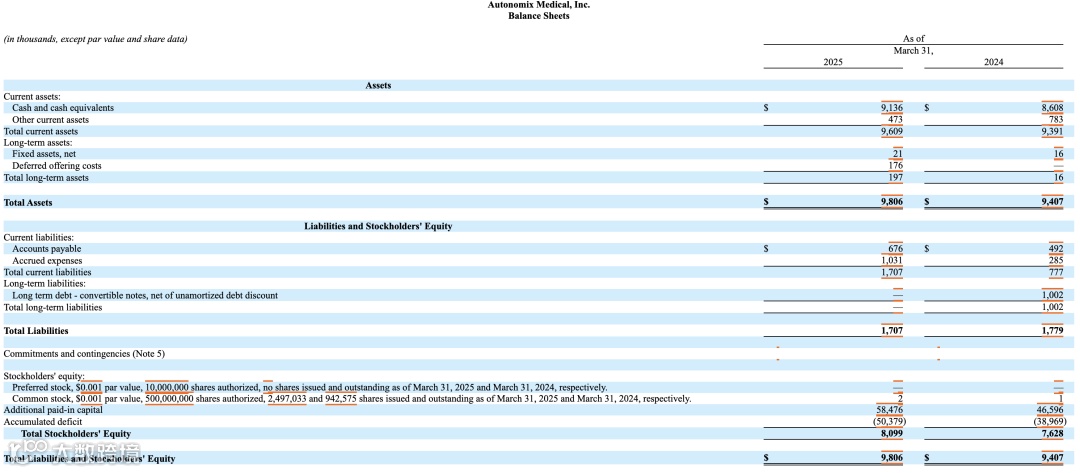Click the 'Long-term liabilities:' label
The width and height of the screenshot is (1080, 473).
pos(45,284)
